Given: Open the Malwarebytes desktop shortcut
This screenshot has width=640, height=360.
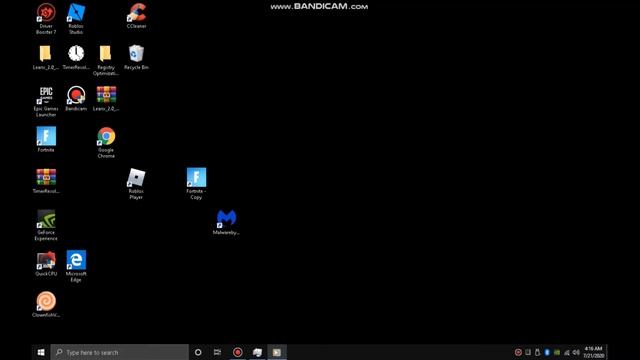Looking at the screenshot, I should (226, 222).
